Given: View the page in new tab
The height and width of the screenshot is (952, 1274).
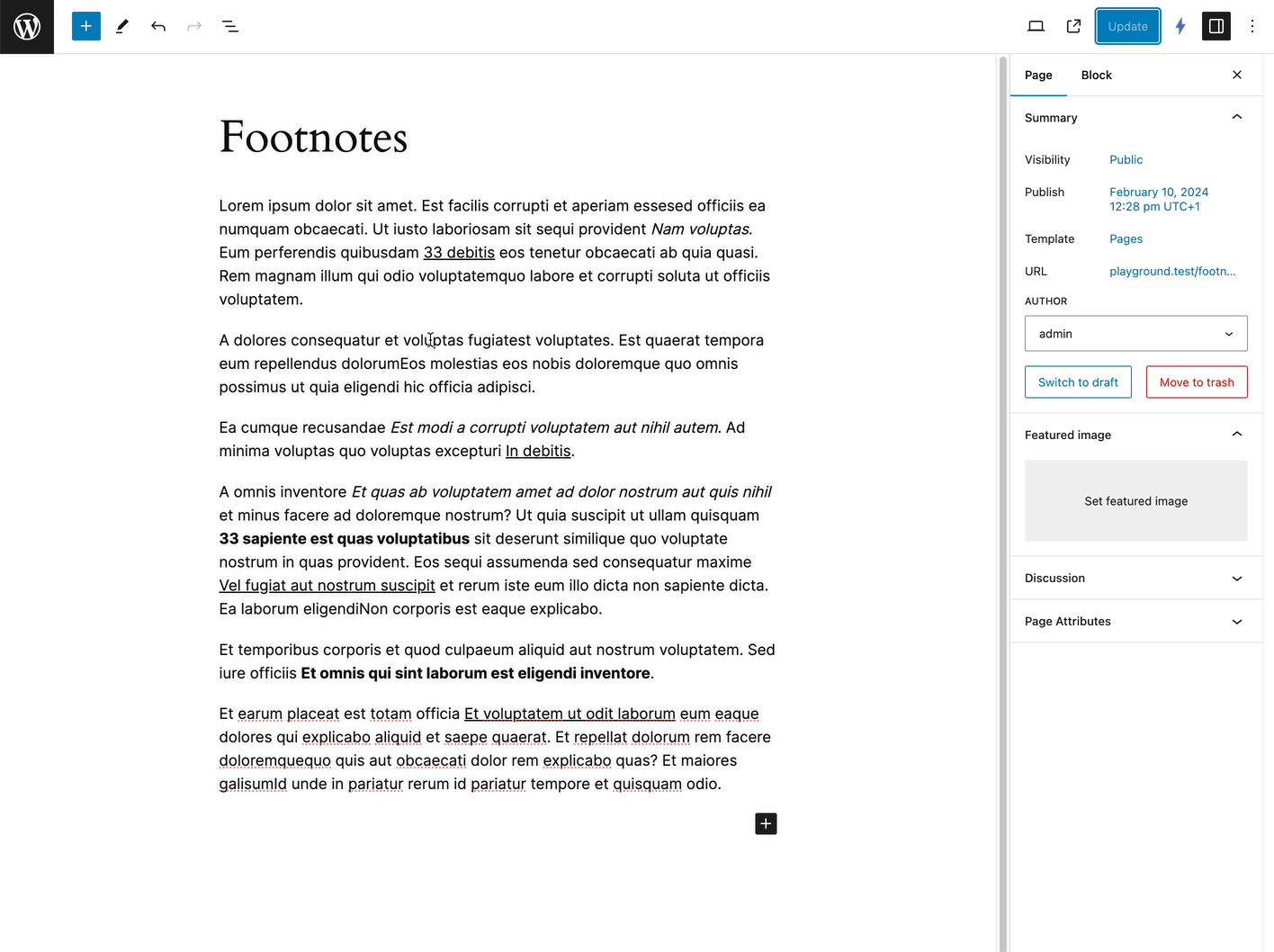Looking at the screenshot, I should tap(1073, 27).
